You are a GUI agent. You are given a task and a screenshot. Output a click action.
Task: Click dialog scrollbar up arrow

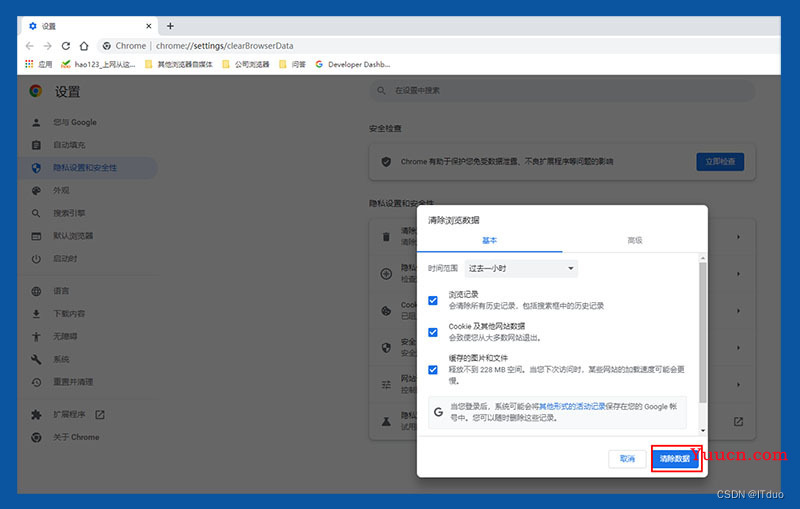pos(703,258)
